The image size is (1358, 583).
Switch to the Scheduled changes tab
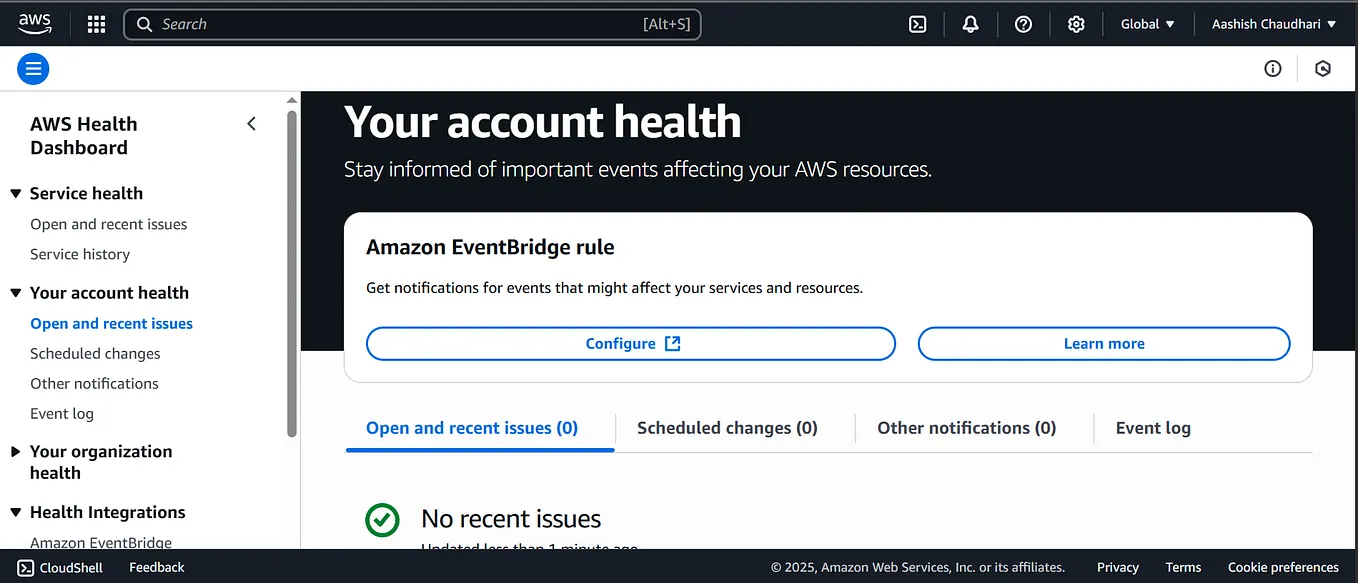[x=727, y=427]
